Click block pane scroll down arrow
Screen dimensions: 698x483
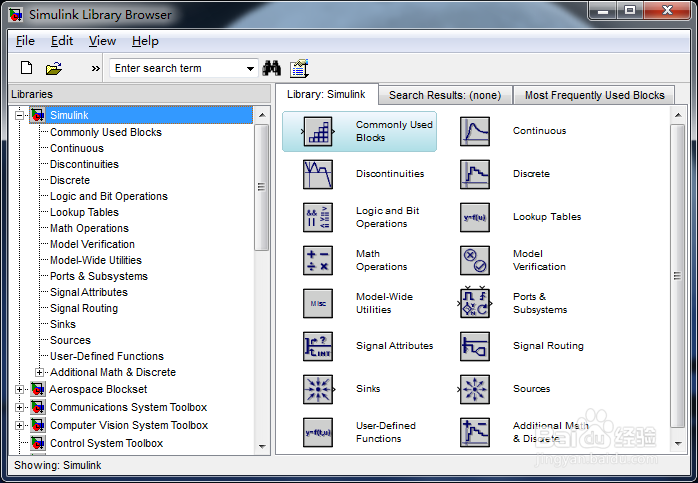coord(678,443)
